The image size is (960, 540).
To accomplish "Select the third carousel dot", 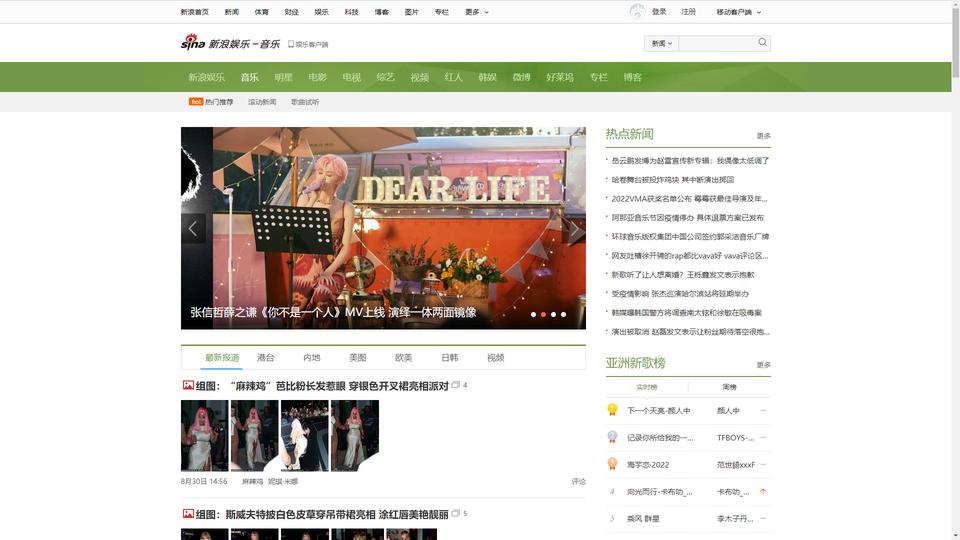I will coord(553,315).
